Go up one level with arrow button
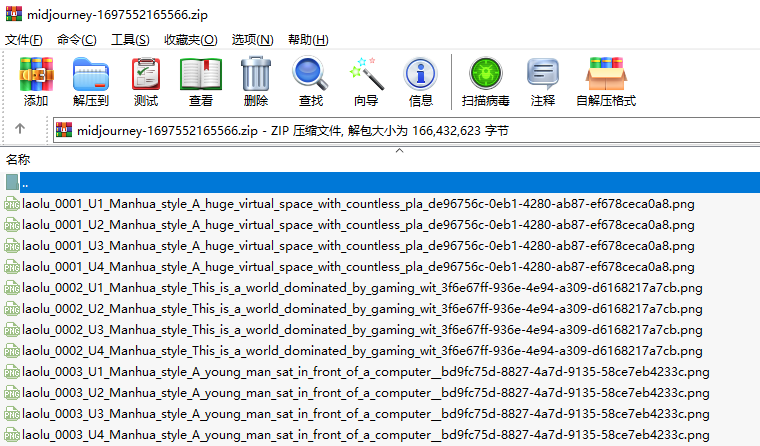 (x=20, y=129)
